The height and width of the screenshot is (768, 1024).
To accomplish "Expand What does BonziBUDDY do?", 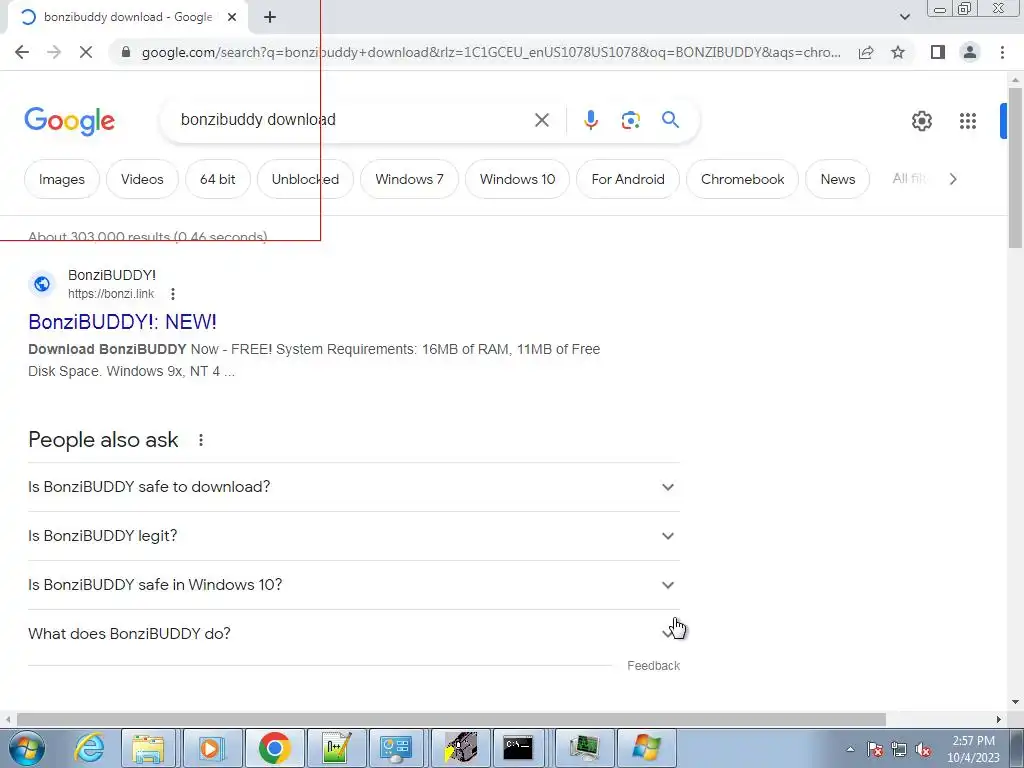I will [x=353, y=634].
